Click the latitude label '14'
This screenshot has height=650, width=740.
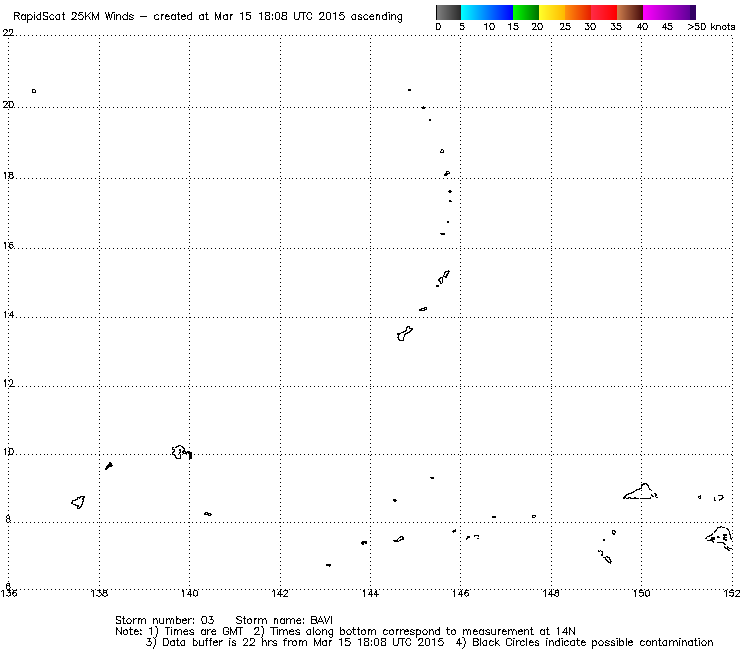[8, 314]
